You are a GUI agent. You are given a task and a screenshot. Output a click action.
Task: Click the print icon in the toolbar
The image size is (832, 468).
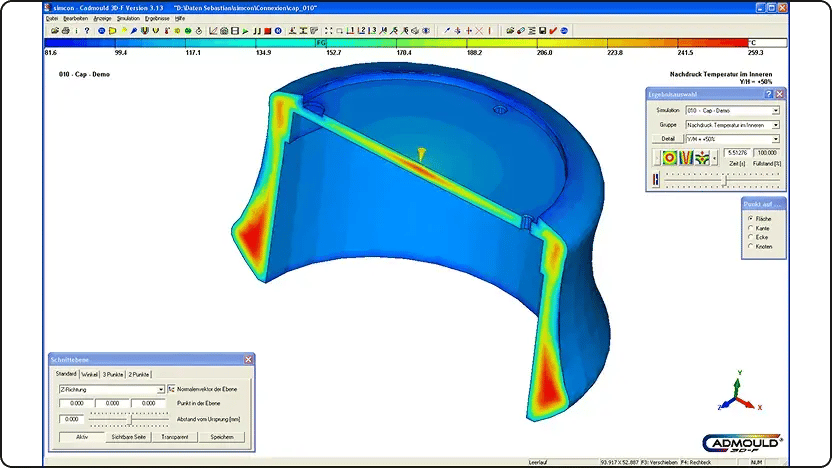coord(65,31)
